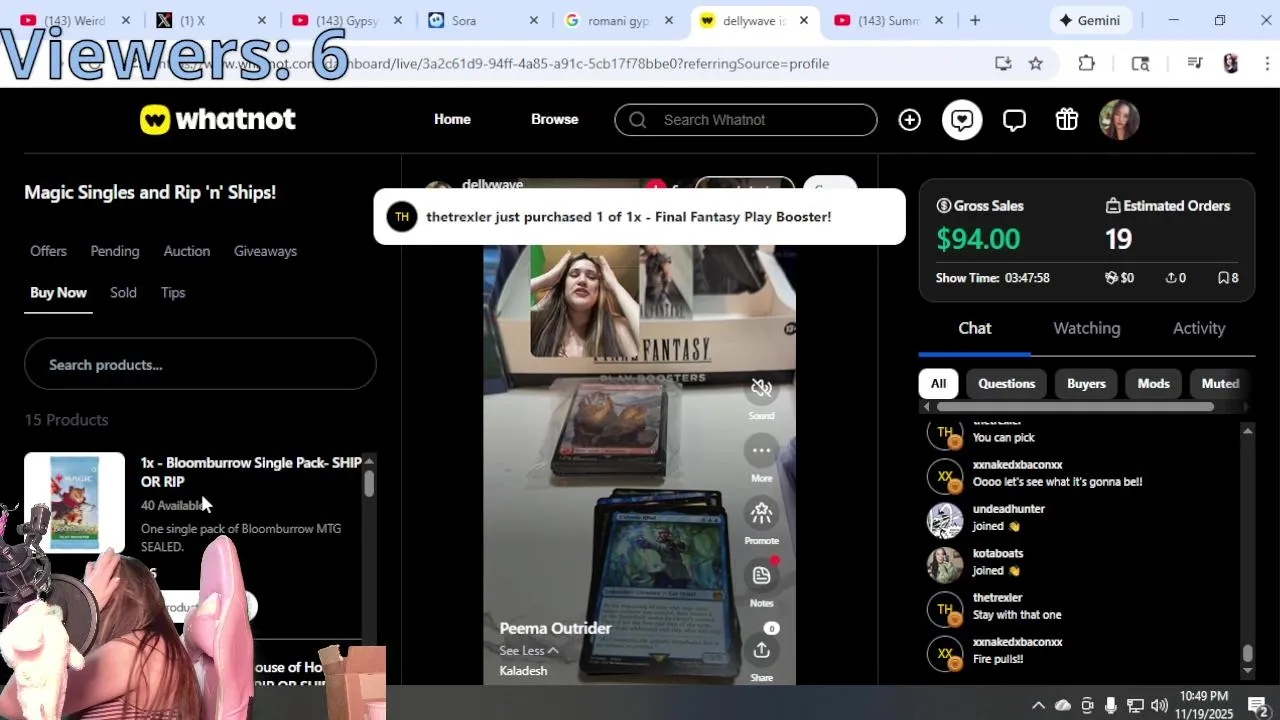Click the microphone tray icon

[1111, 705]
